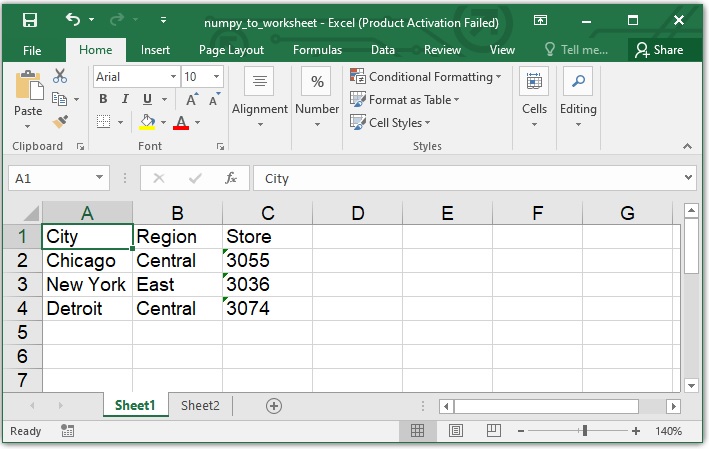Image resolution: width=709 pixels, height=449 pixels.
Task: Click the Cut scissors icon
Action: coord(60,75)
